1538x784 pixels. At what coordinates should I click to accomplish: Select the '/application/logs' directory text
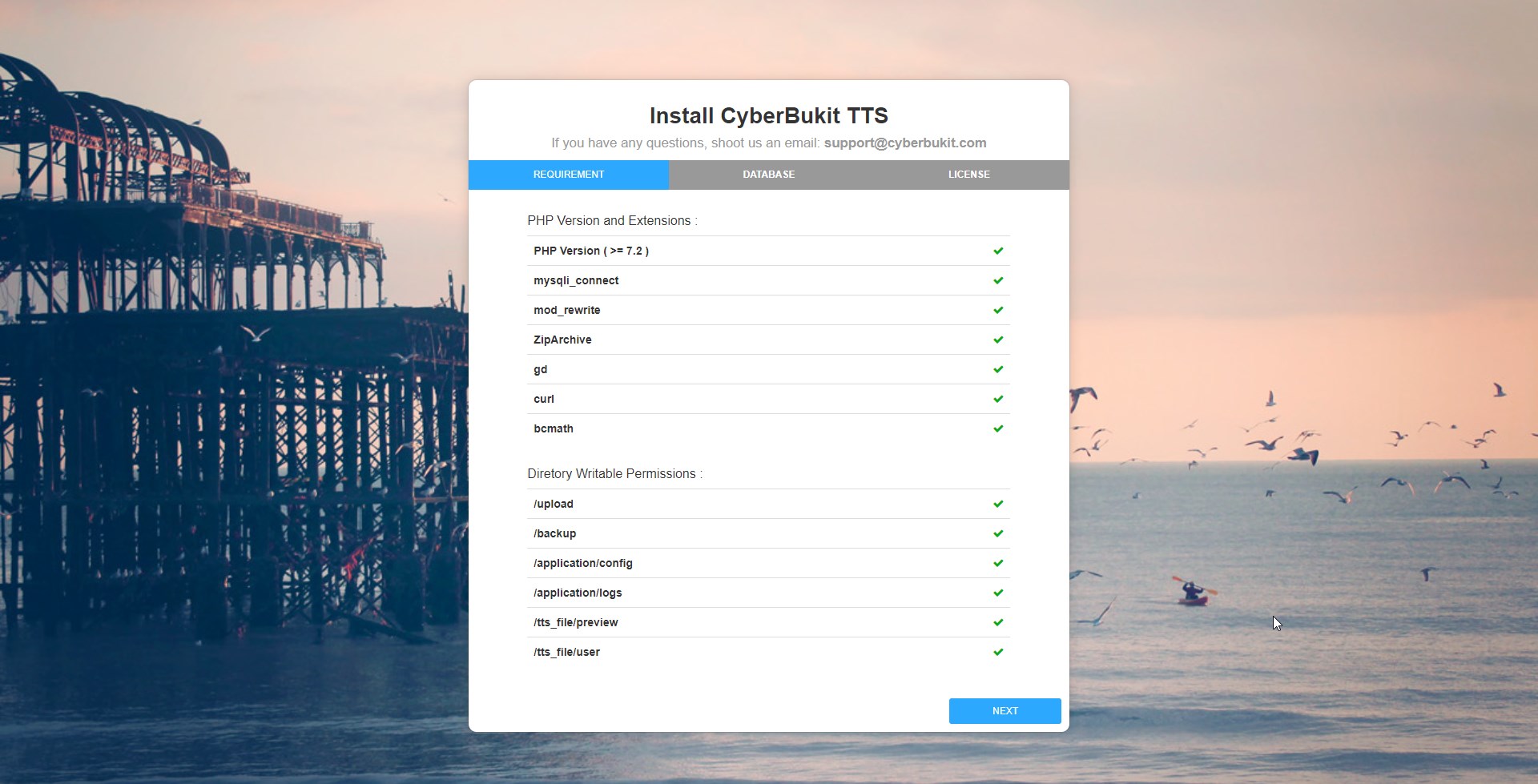tap(578, 593)
